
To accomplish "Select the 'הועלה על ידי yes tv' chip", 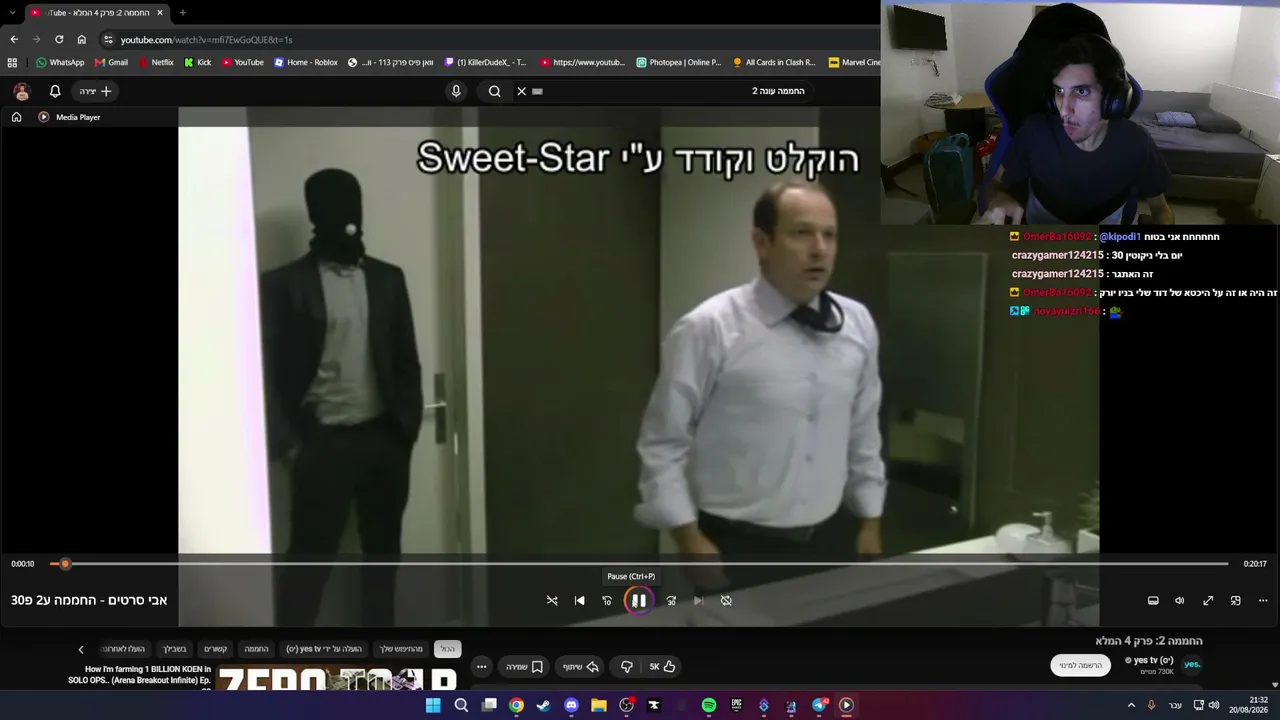I will [x=324, y=649].
